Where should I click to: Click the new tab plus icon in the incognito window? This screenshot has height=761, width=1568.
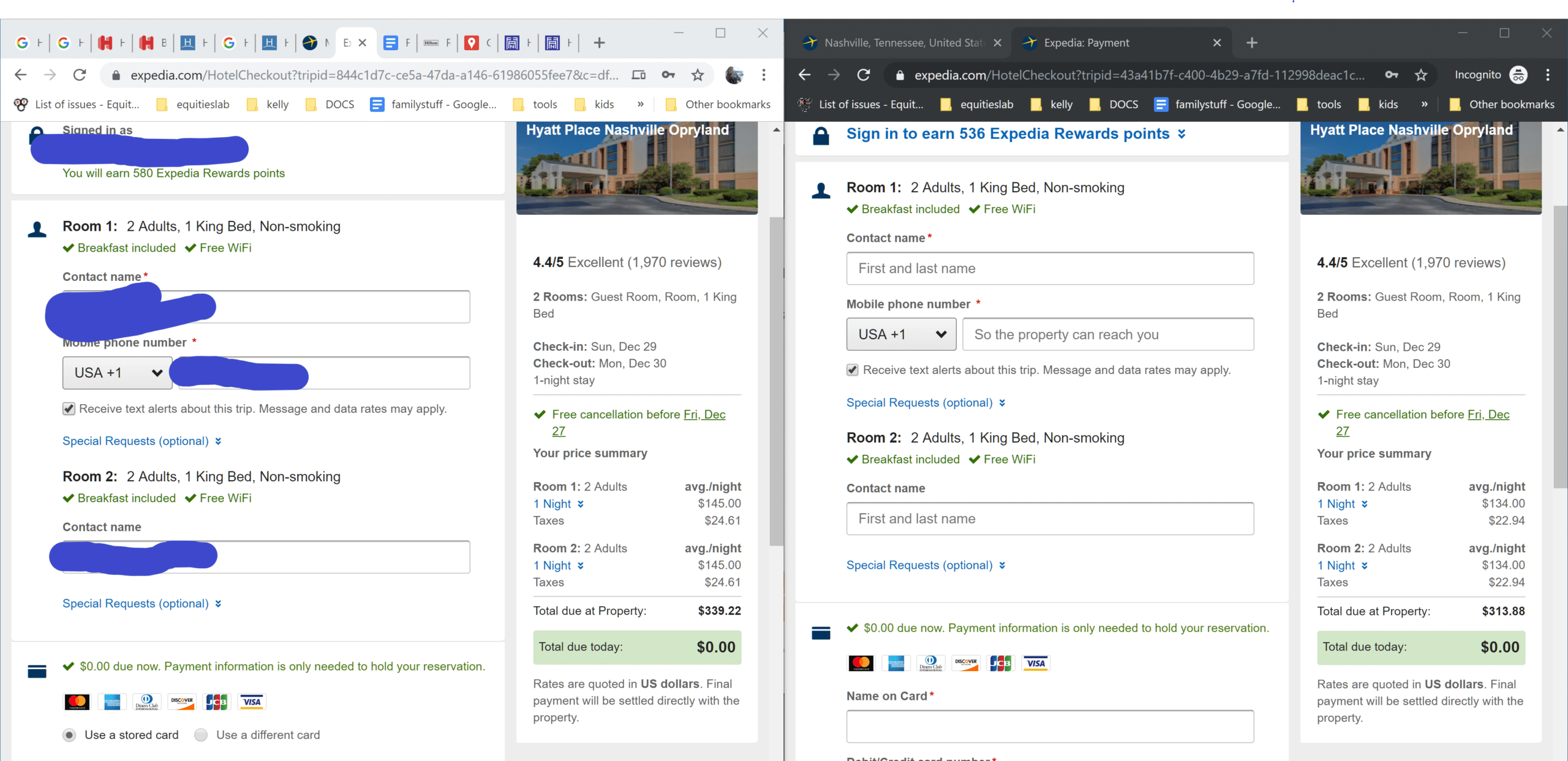1251,42
